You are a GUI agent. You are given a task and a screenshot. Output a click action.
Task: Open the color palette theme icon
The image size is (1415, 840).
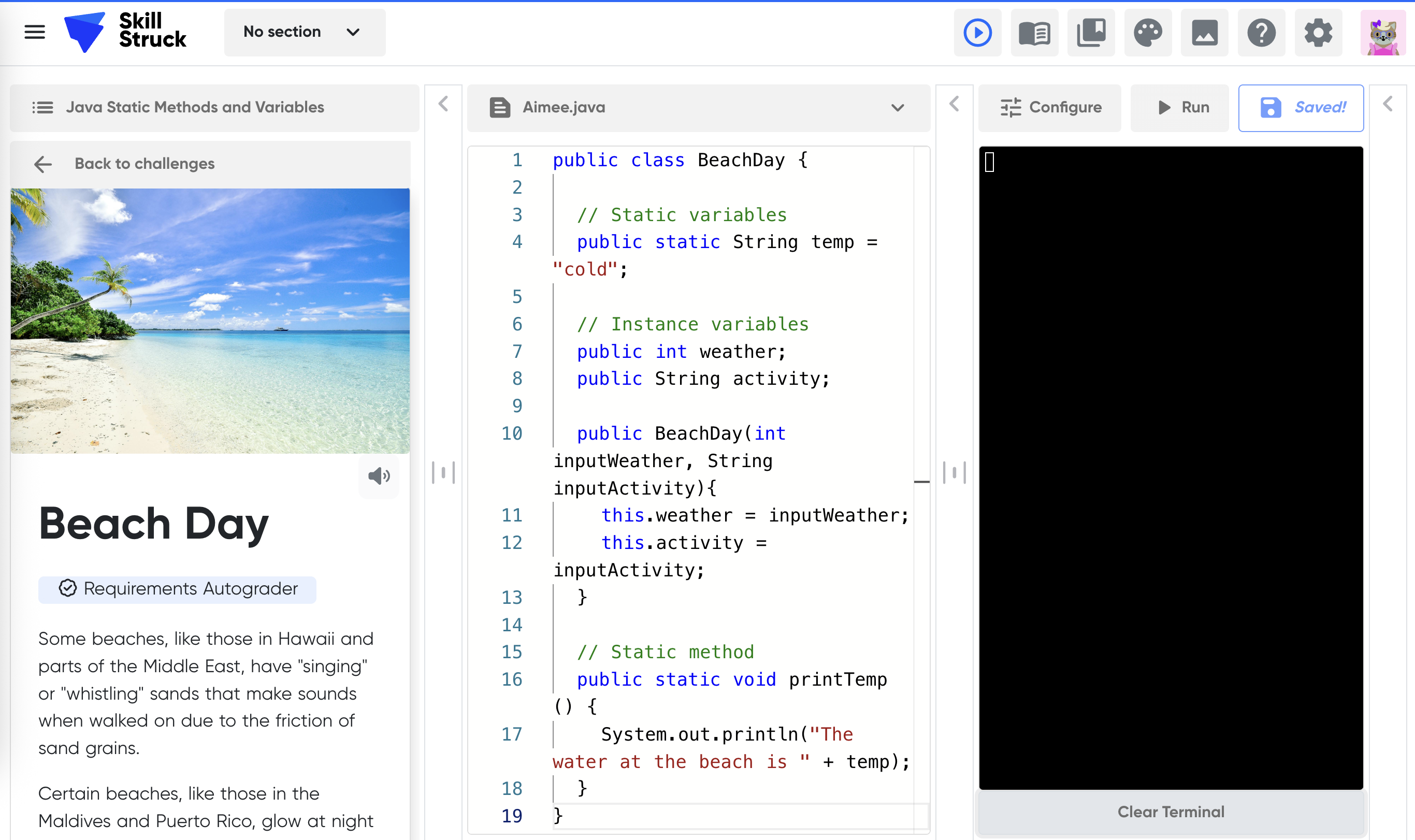(1148, 32)
